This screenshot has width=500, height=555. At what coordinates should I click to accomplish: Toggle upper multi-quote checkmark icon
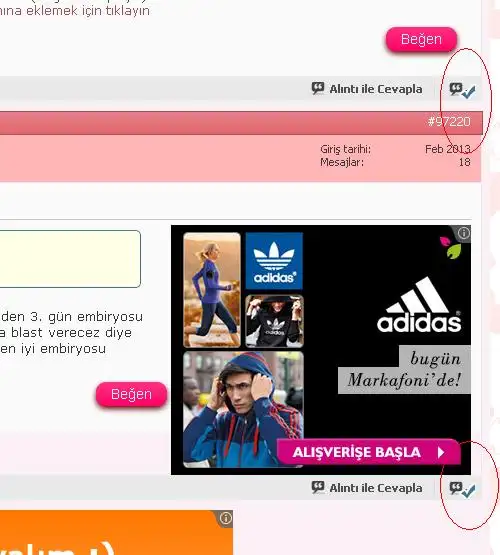(x=462, y=90)
